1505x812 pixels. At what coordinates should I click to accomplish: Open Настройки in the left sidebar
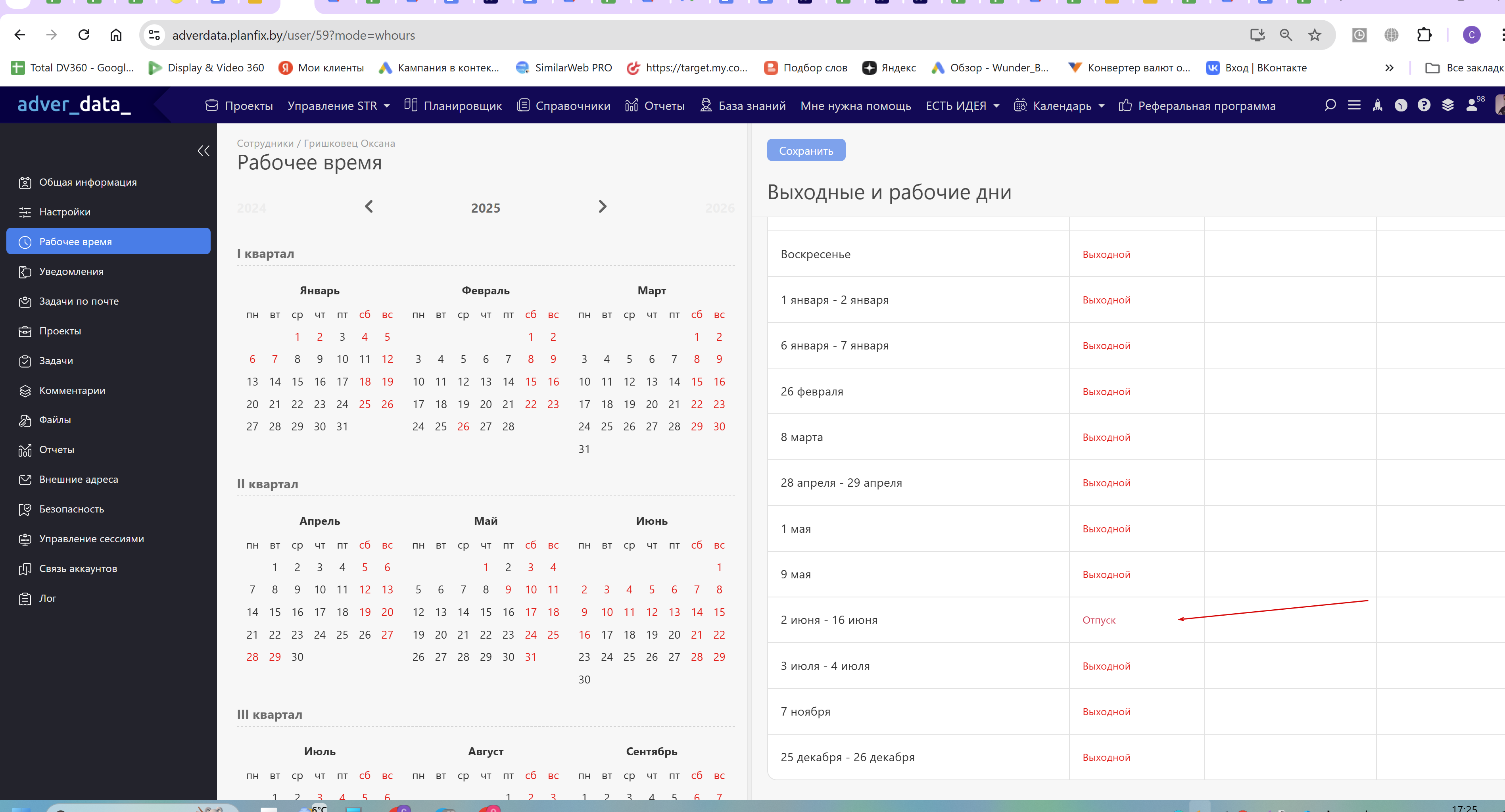[x=65, y=212]
